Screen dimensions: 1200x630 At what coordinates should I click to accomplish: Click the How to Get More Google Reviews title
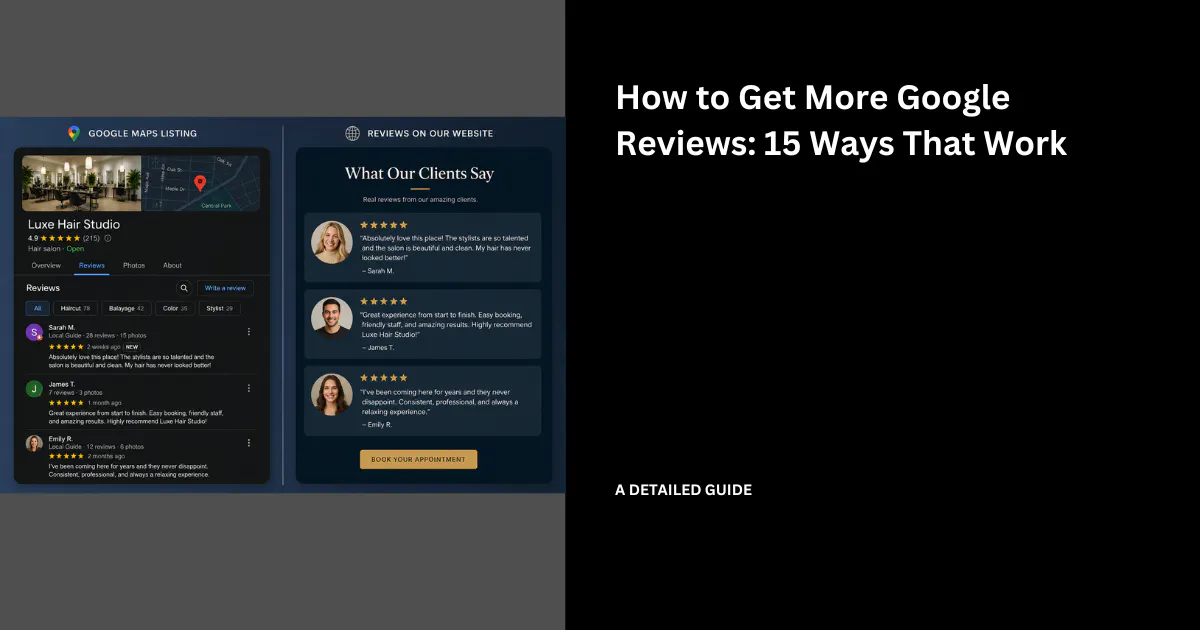point(841,120)
